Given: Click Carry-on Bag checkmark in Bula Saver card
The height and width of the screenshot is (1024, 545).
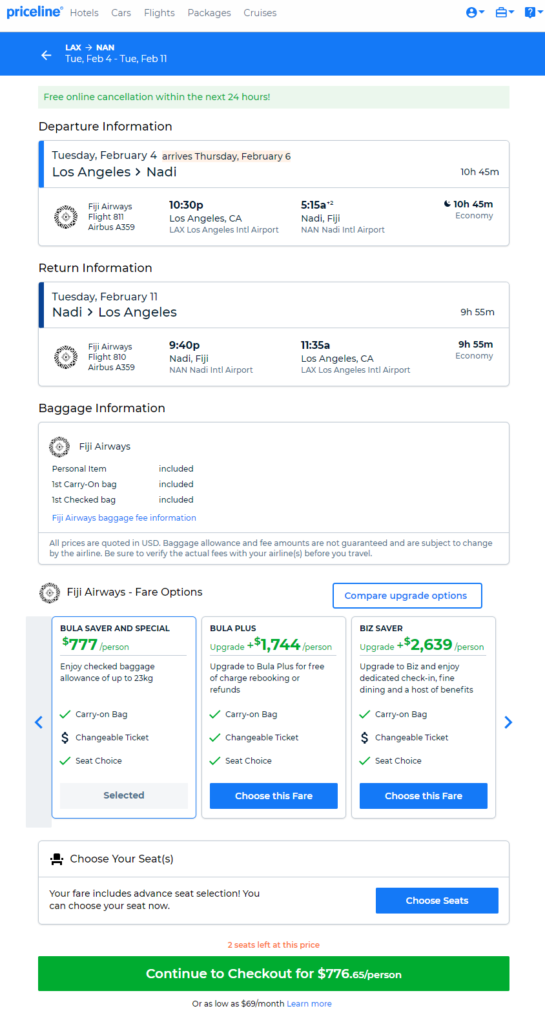Looking at the screenshot, I should tap(65, 714).
